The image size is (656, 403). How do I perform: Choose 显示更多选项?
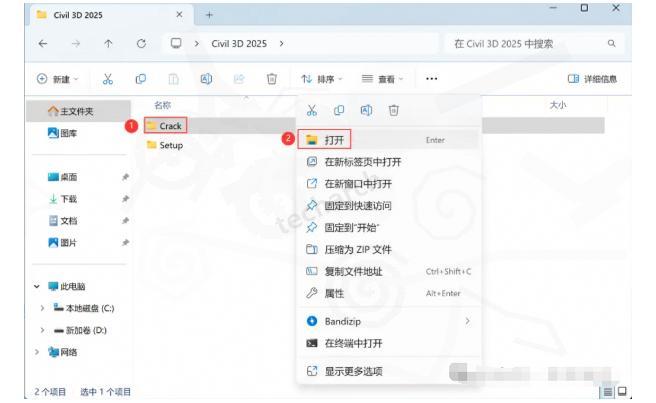pyautogui.click(x=389, y=371)
